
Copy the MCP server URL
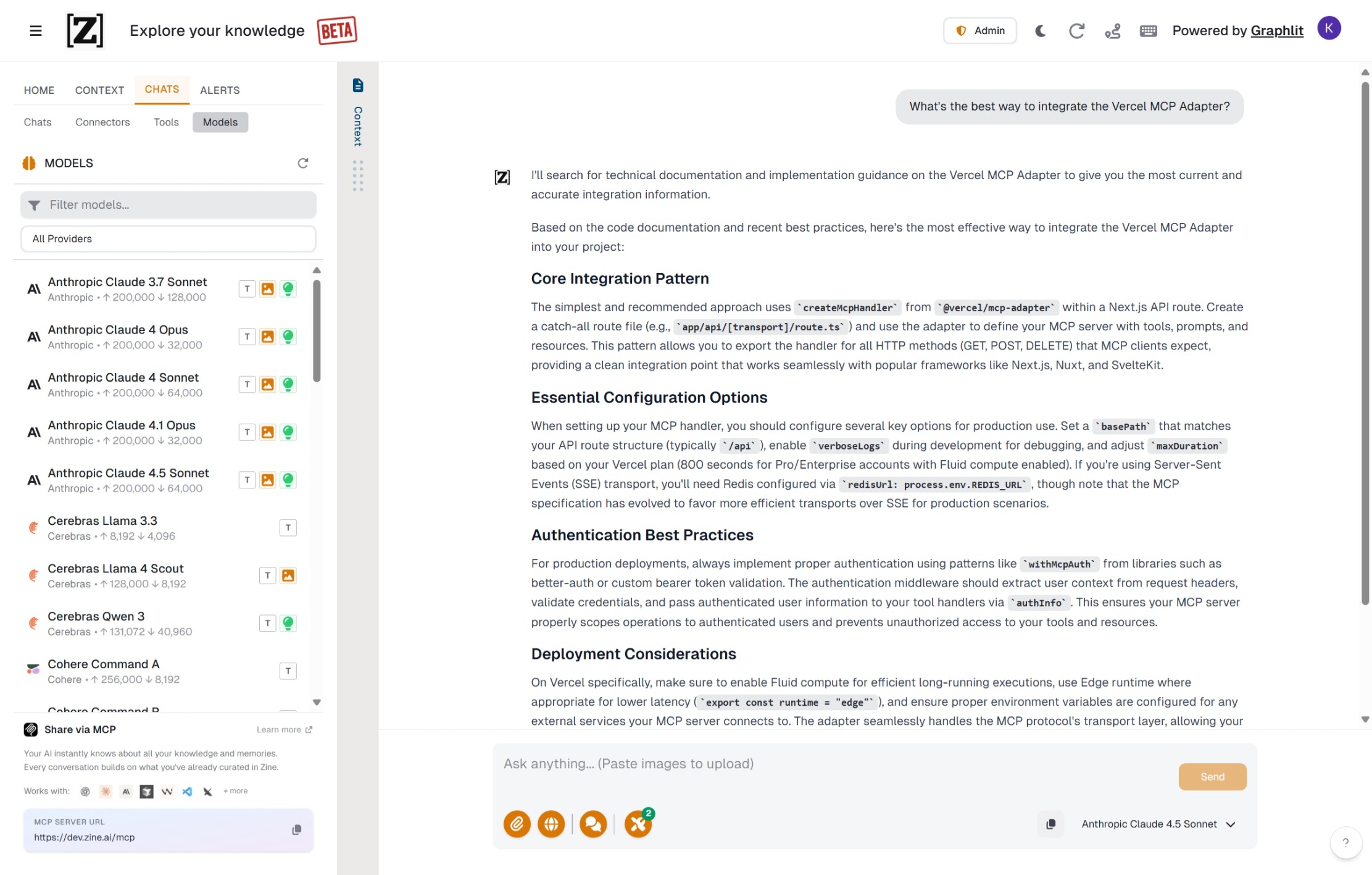pos(297,830)
